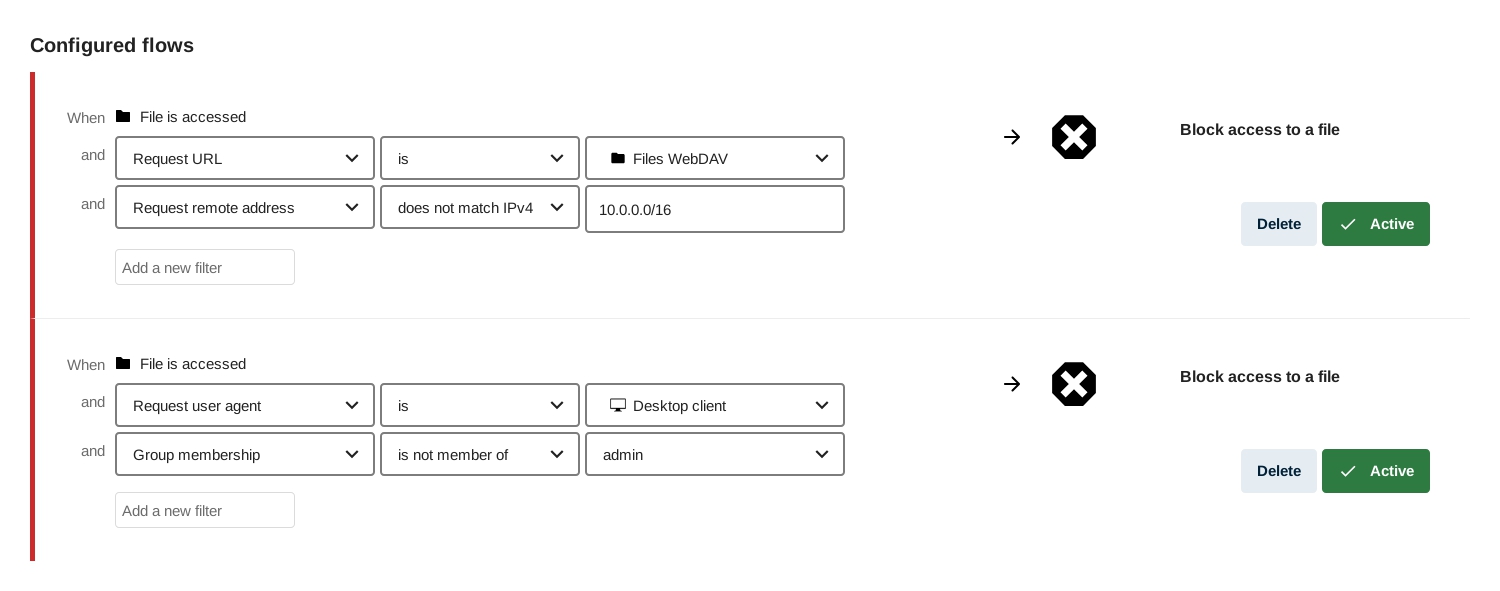Open the Group membership dropdown
The height and width of the screenshot is (591, 1500).
245,454
